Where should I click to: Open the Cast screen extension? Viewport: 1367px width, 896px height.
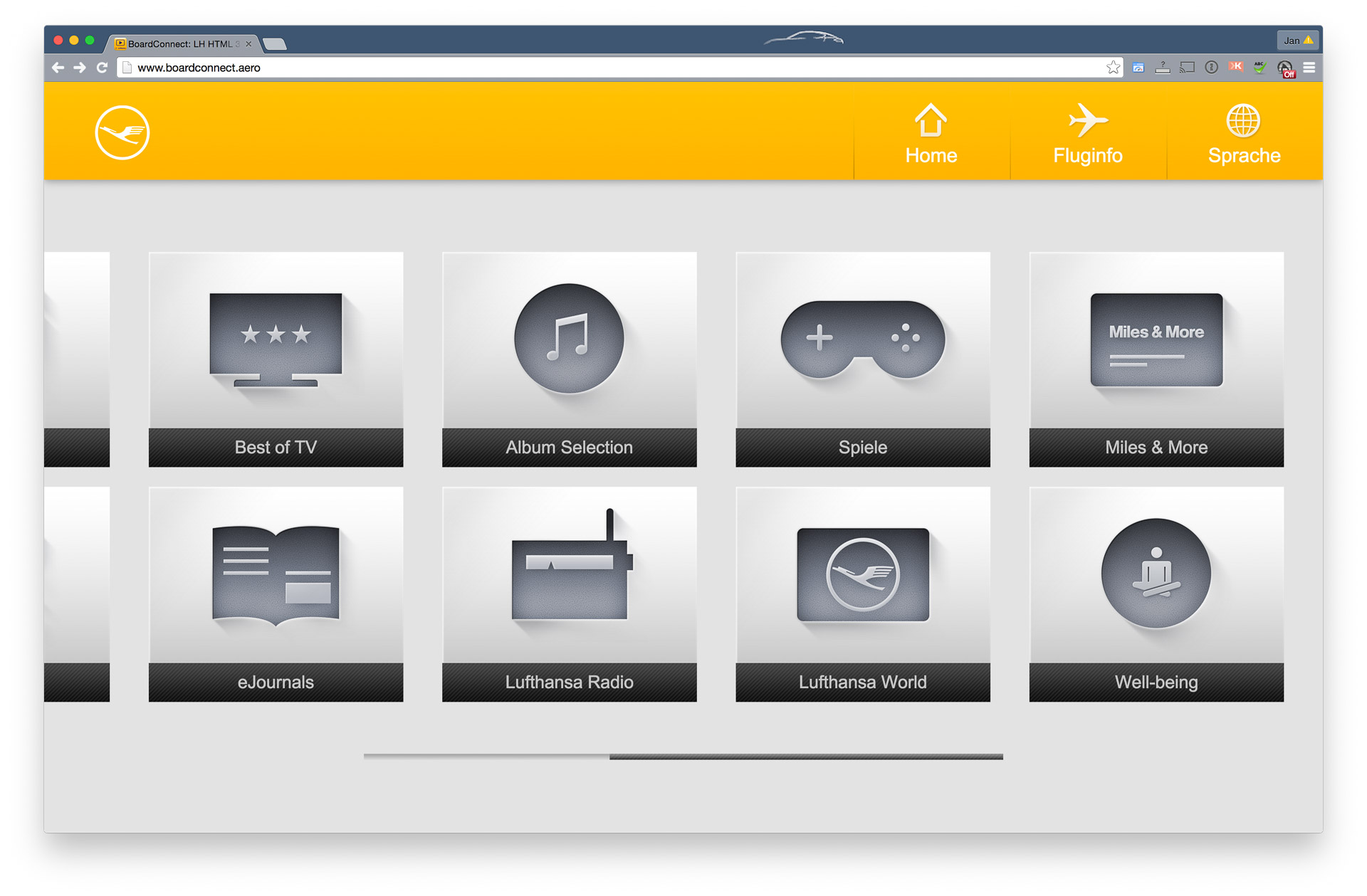[1187, 68]
